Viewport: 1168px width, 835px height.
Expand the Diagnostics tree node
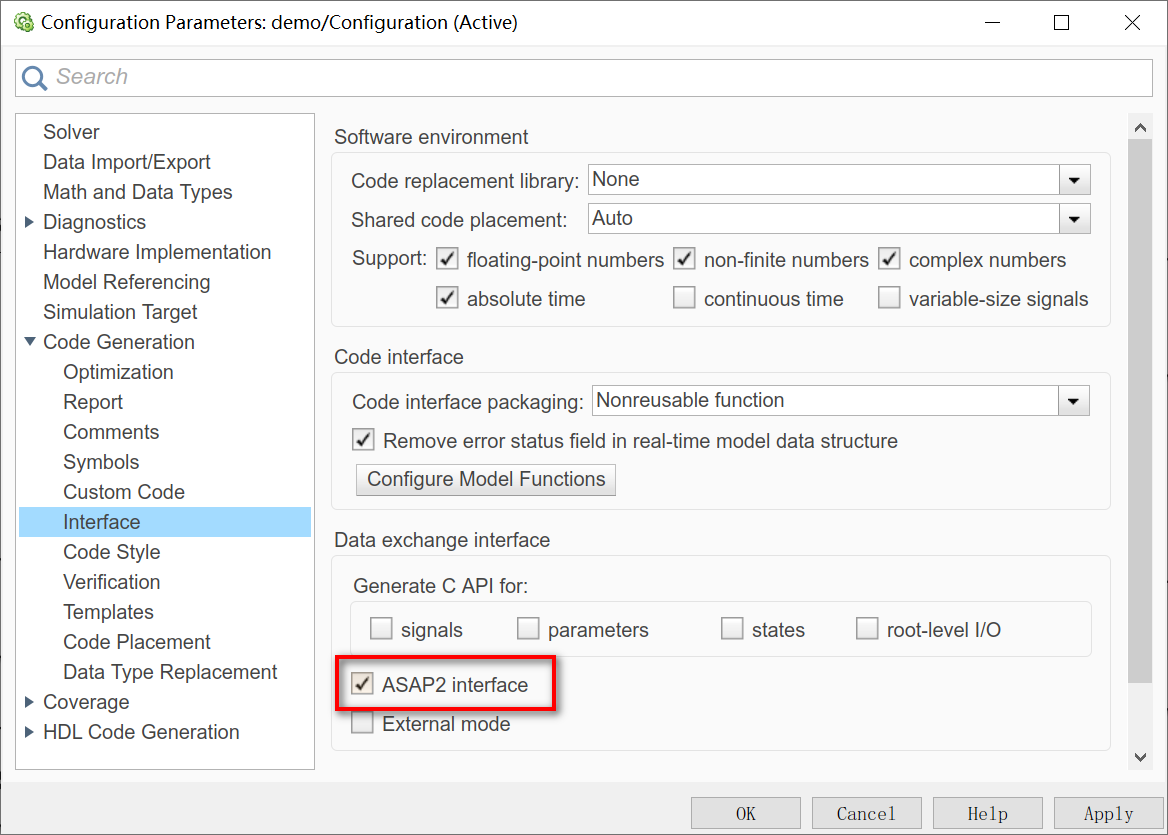coord(30,222)
